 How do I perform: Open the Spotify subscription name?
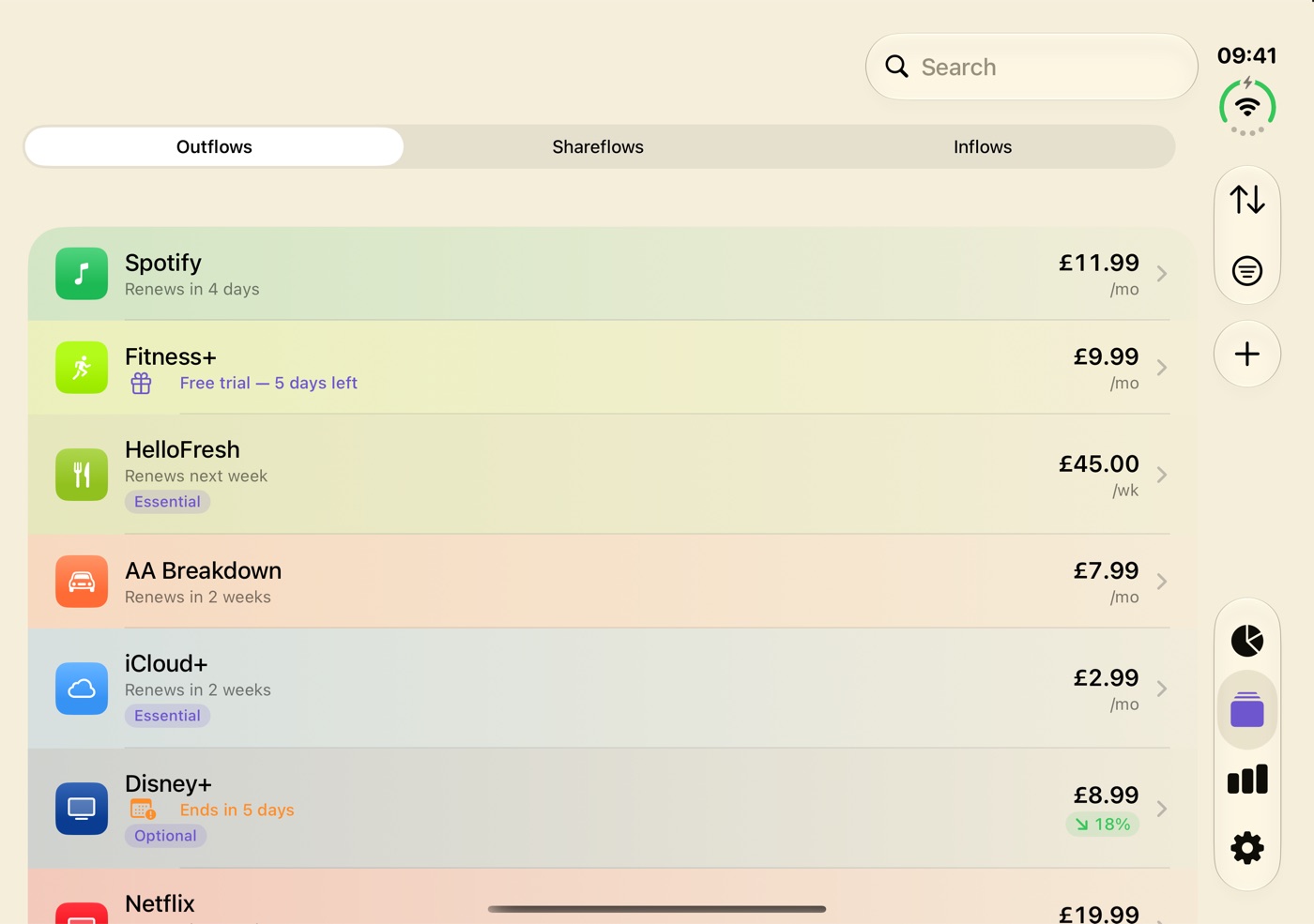pos(163,263)
